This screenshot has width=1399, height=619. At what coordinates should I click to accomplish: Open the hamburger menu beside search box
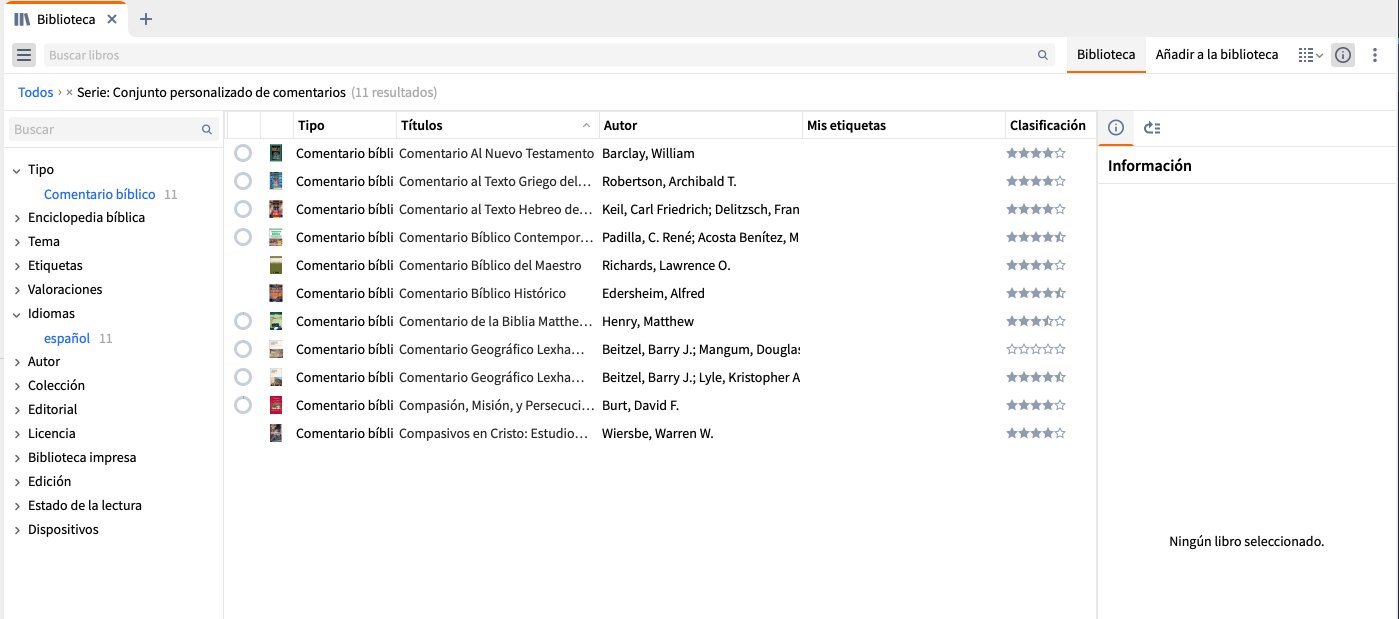(25, 55)
